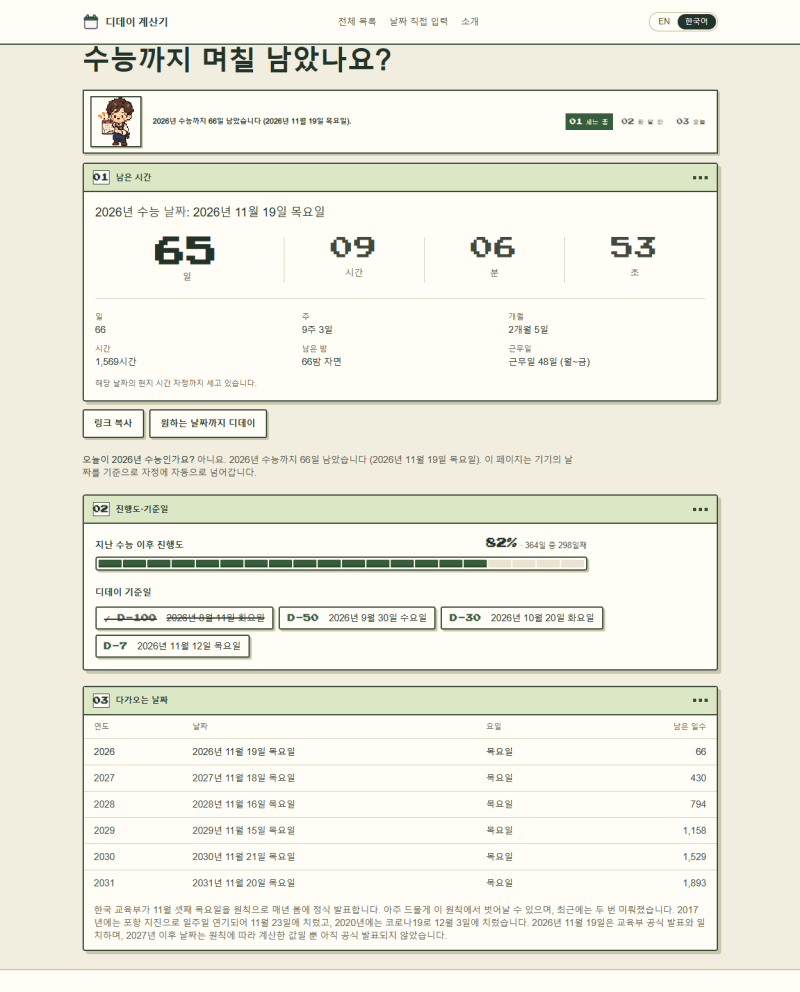
Task: Open the three-dot menu of 남은 시간 panel
Action: pos(700,178)
